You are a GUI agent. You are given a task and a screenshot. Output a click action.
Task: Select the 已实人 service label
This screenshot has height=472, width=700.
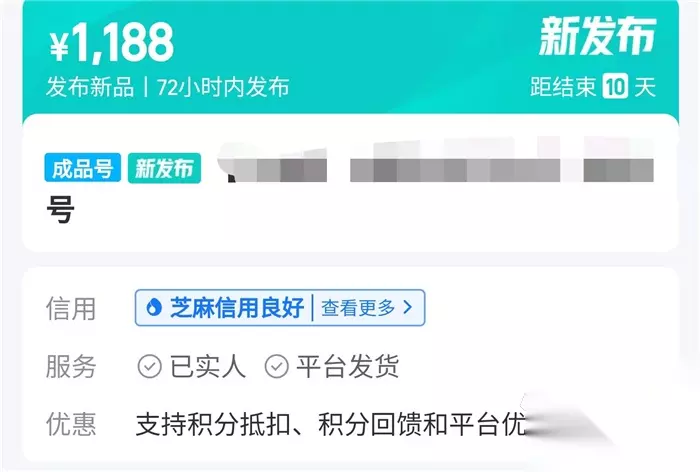(208, 367)
